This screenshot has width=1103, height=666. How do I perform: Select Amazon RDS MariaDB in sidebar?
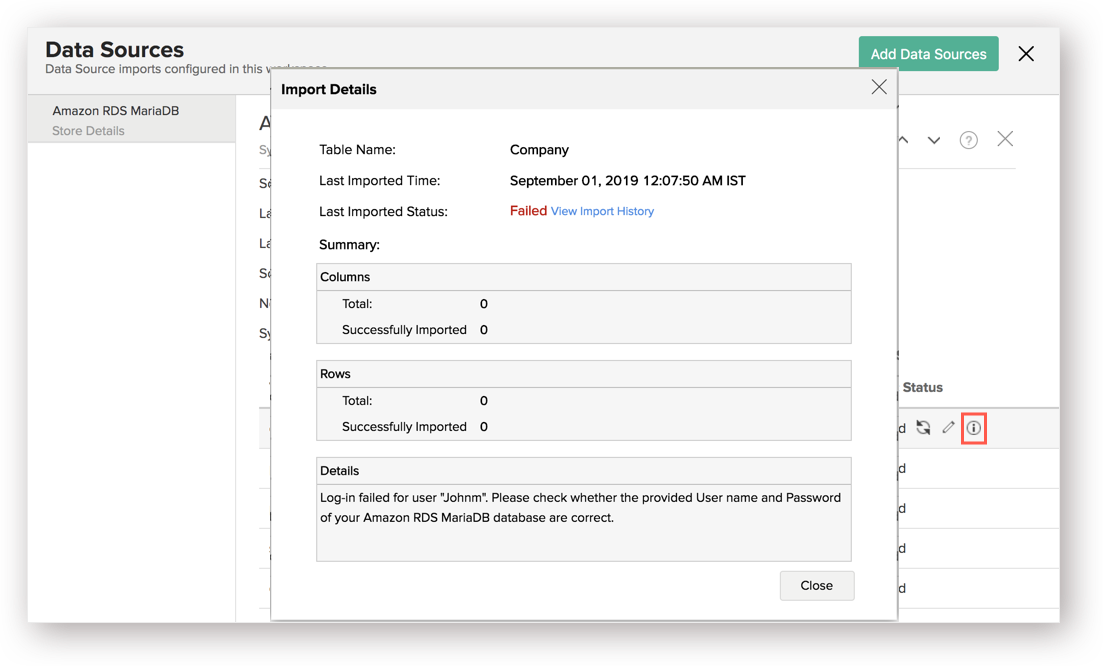pyautogui.click(x=116, y=111)
